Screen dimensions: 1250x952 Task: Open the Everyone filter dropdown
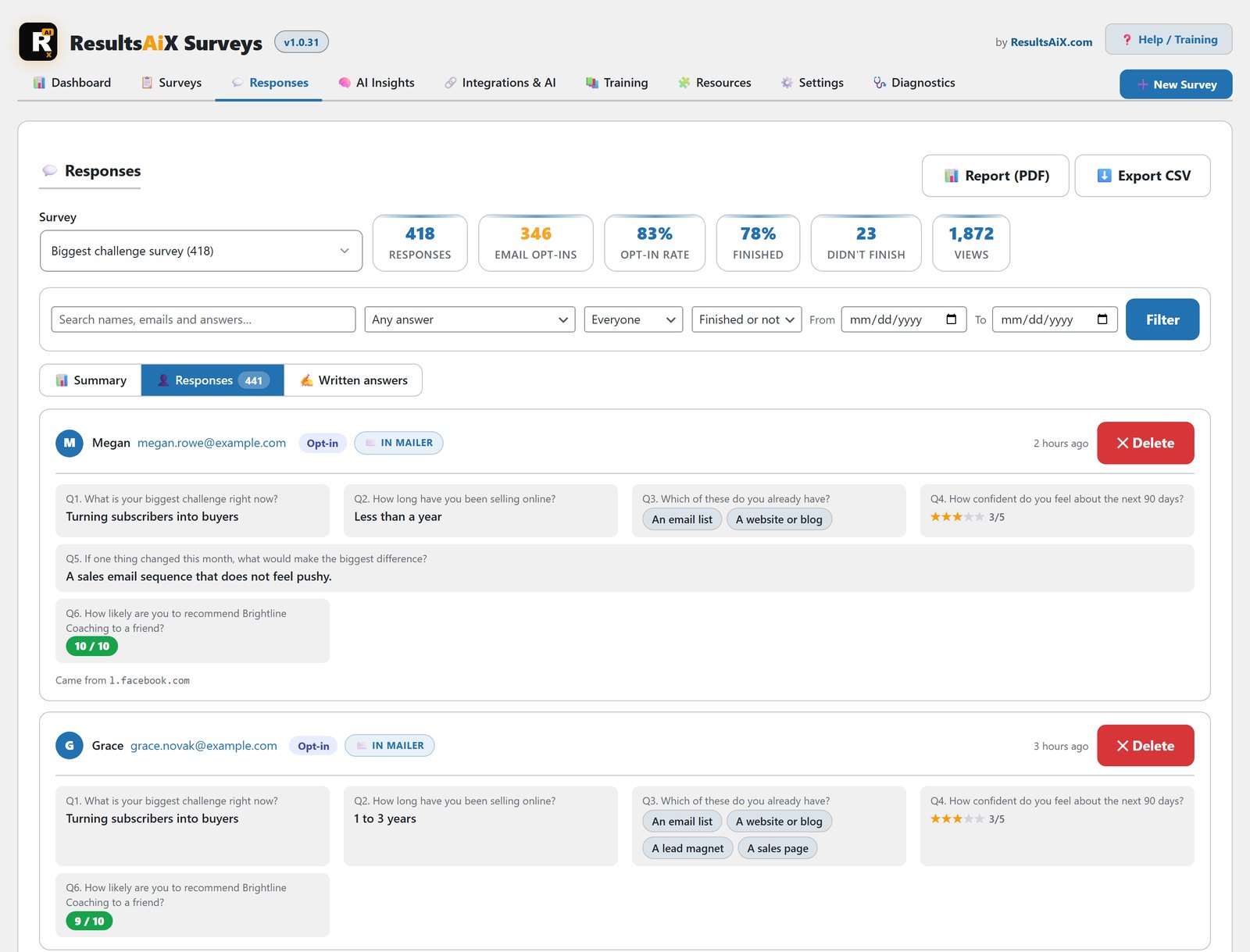pyautogui.click(x=634, y=319)
